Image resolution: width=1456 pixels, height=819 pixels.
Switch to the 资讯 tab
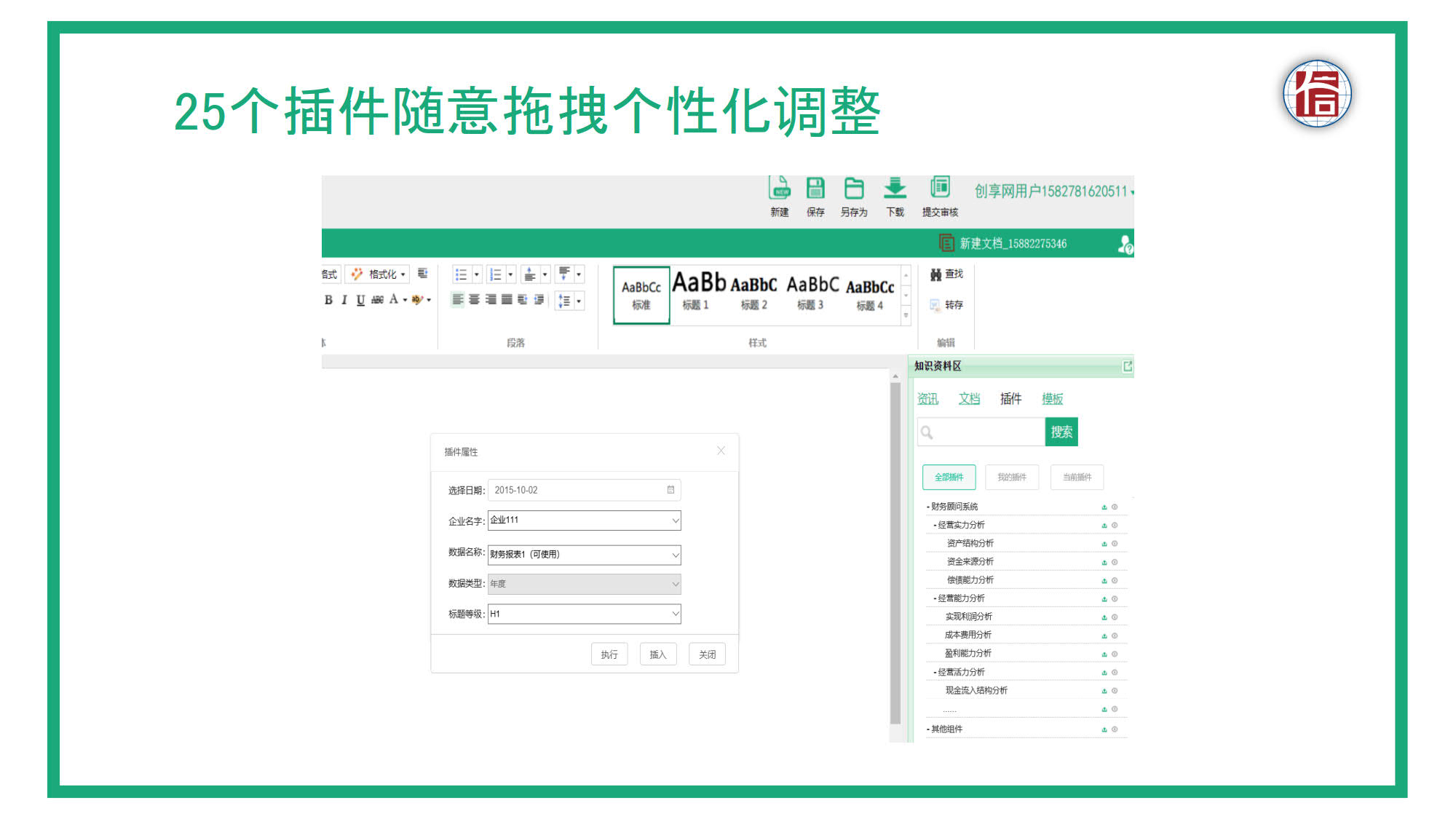click(927, 399)
